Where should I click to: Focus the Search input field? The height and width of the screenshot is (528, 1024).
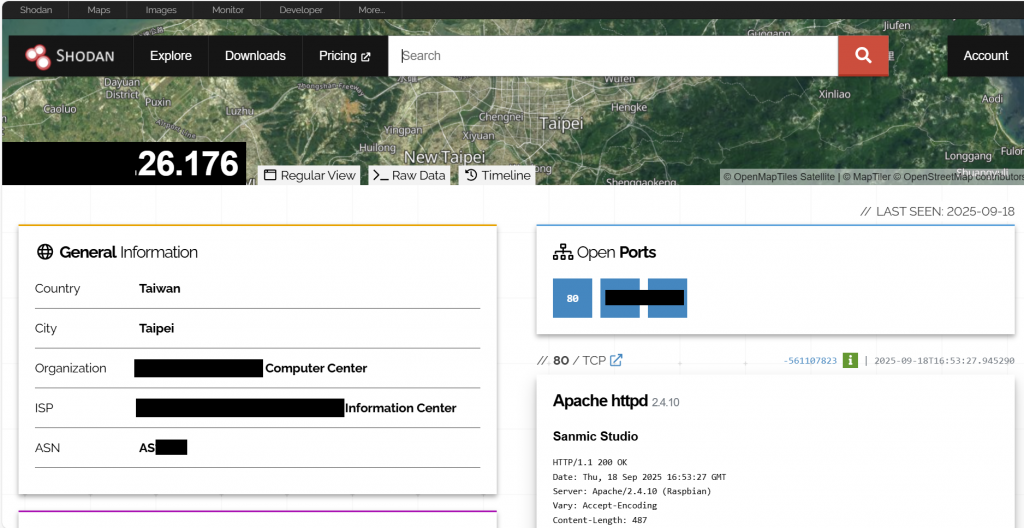(x=613, y=56)
